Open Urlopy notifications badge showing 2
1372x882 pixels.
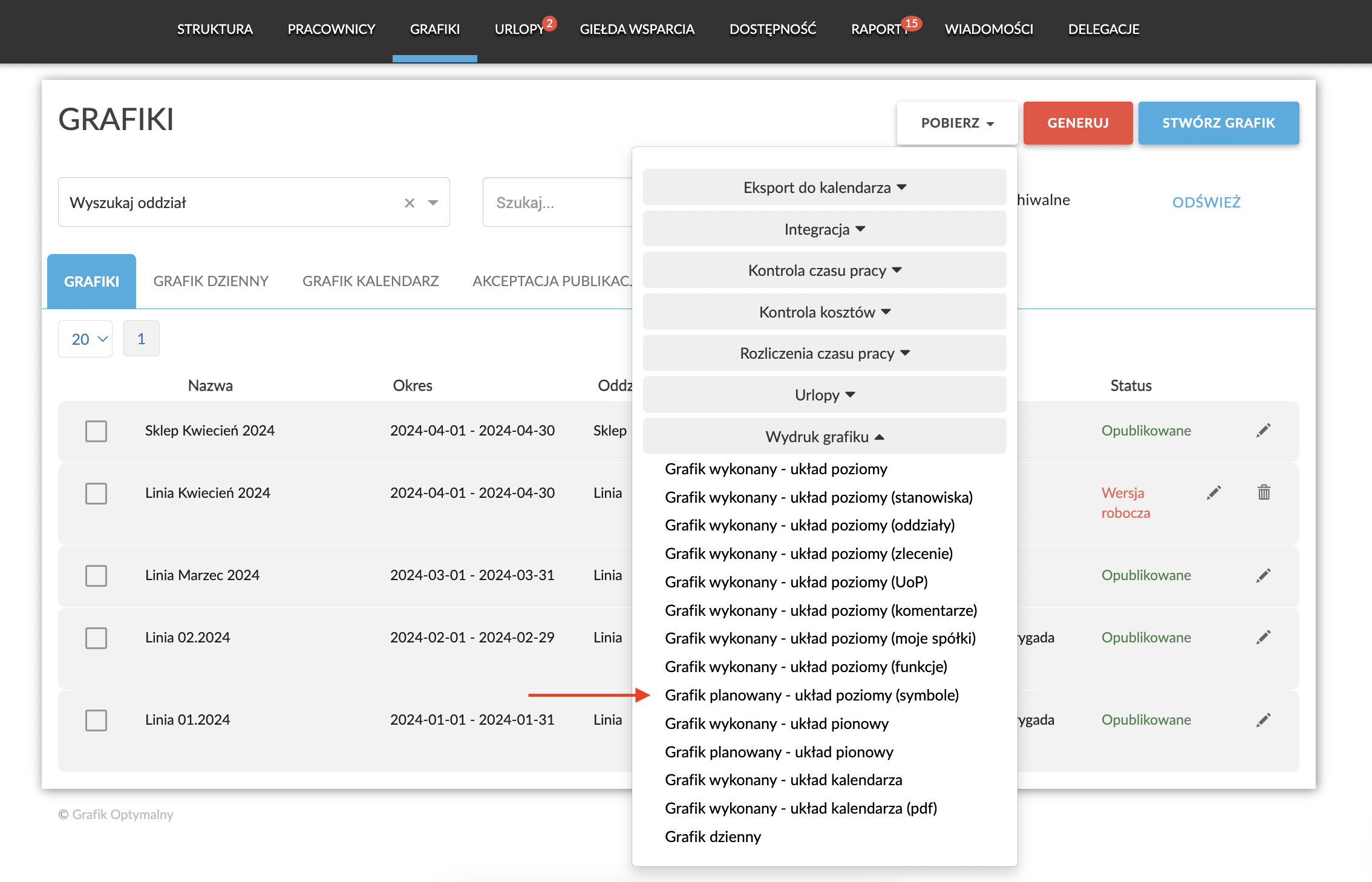point(549,24)
